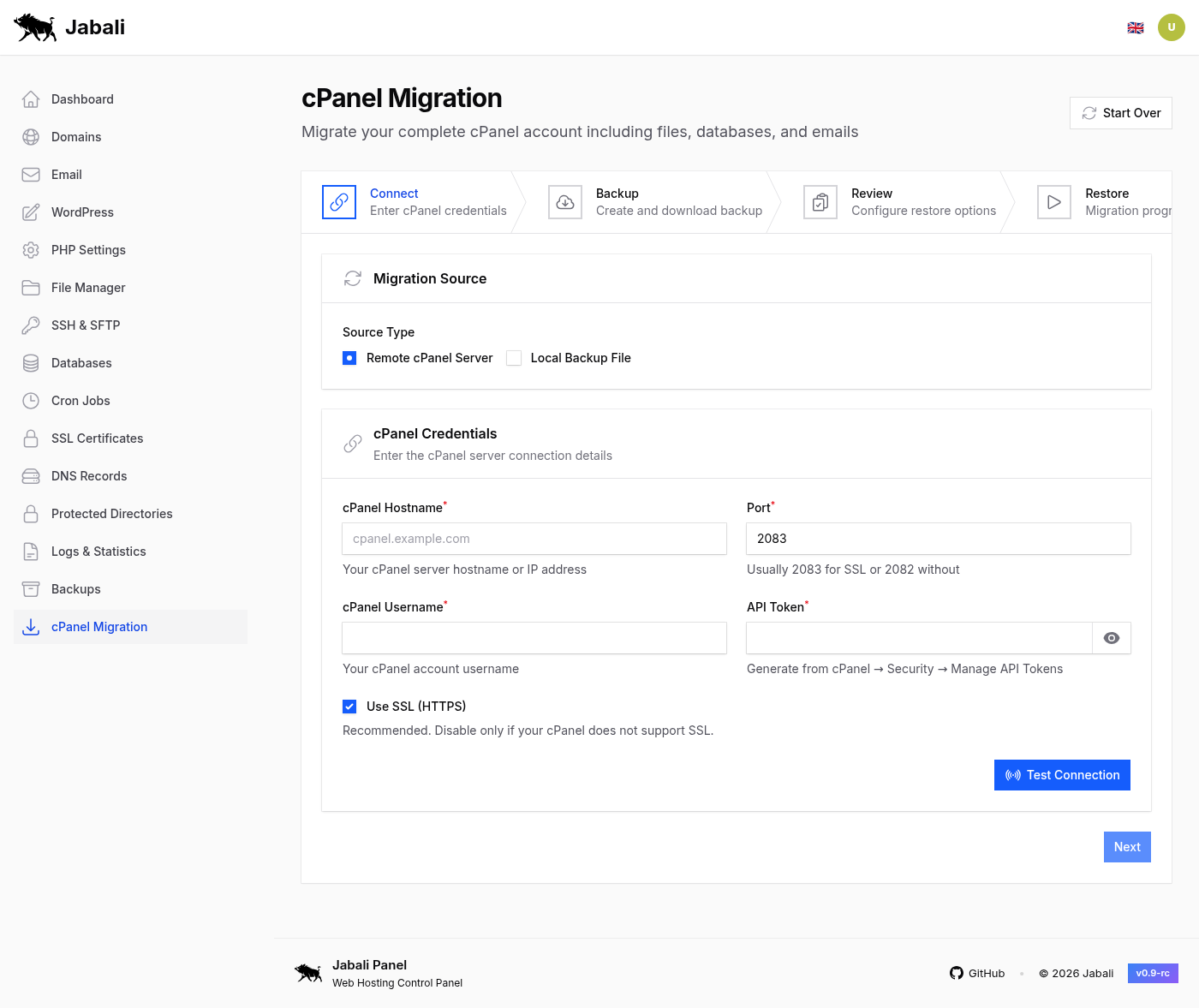Image resolution: width=1199 pixels, height=1008 pixels.
Task: Click the Jabali boar logo
Action: pos(35,27)
